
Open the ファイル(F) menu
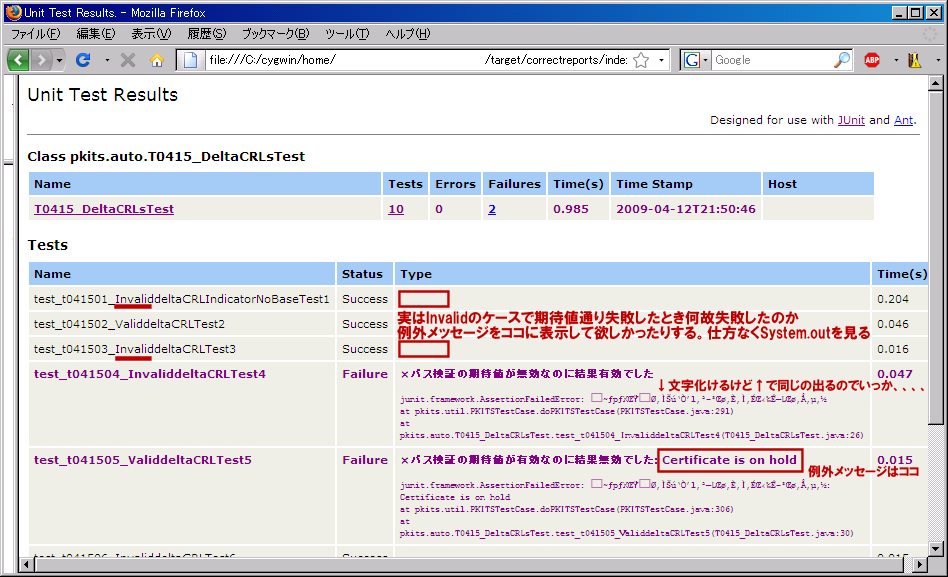click(36, 34)
